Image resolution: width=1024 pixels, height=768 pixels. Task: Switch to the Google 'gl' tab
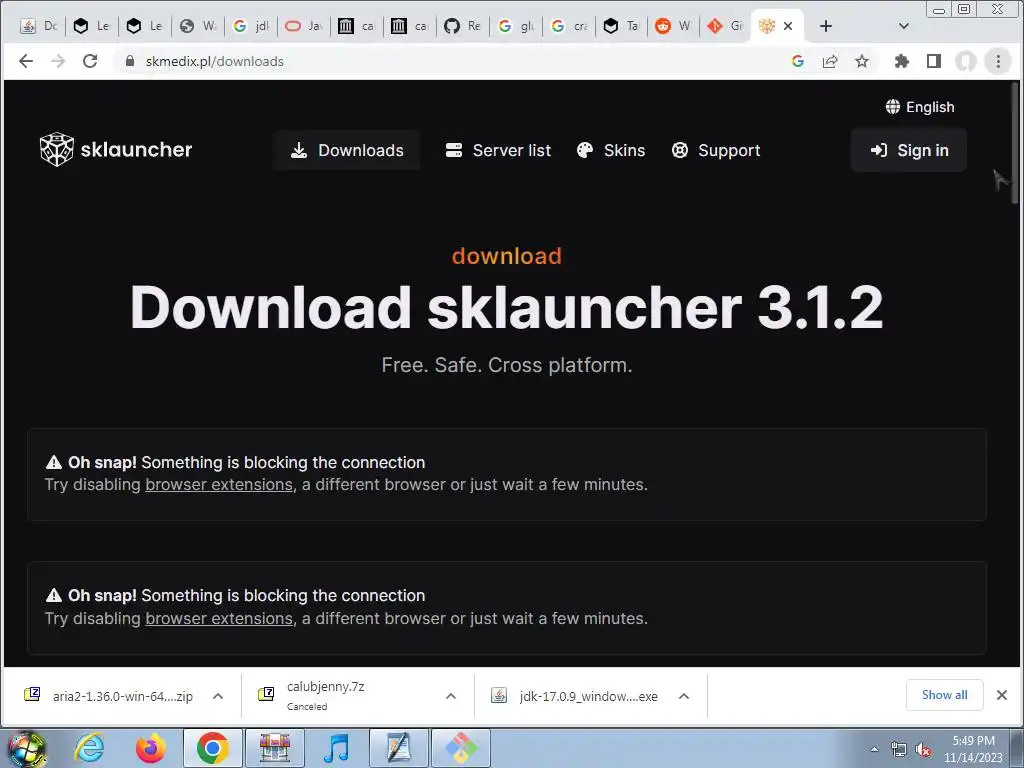516,26
